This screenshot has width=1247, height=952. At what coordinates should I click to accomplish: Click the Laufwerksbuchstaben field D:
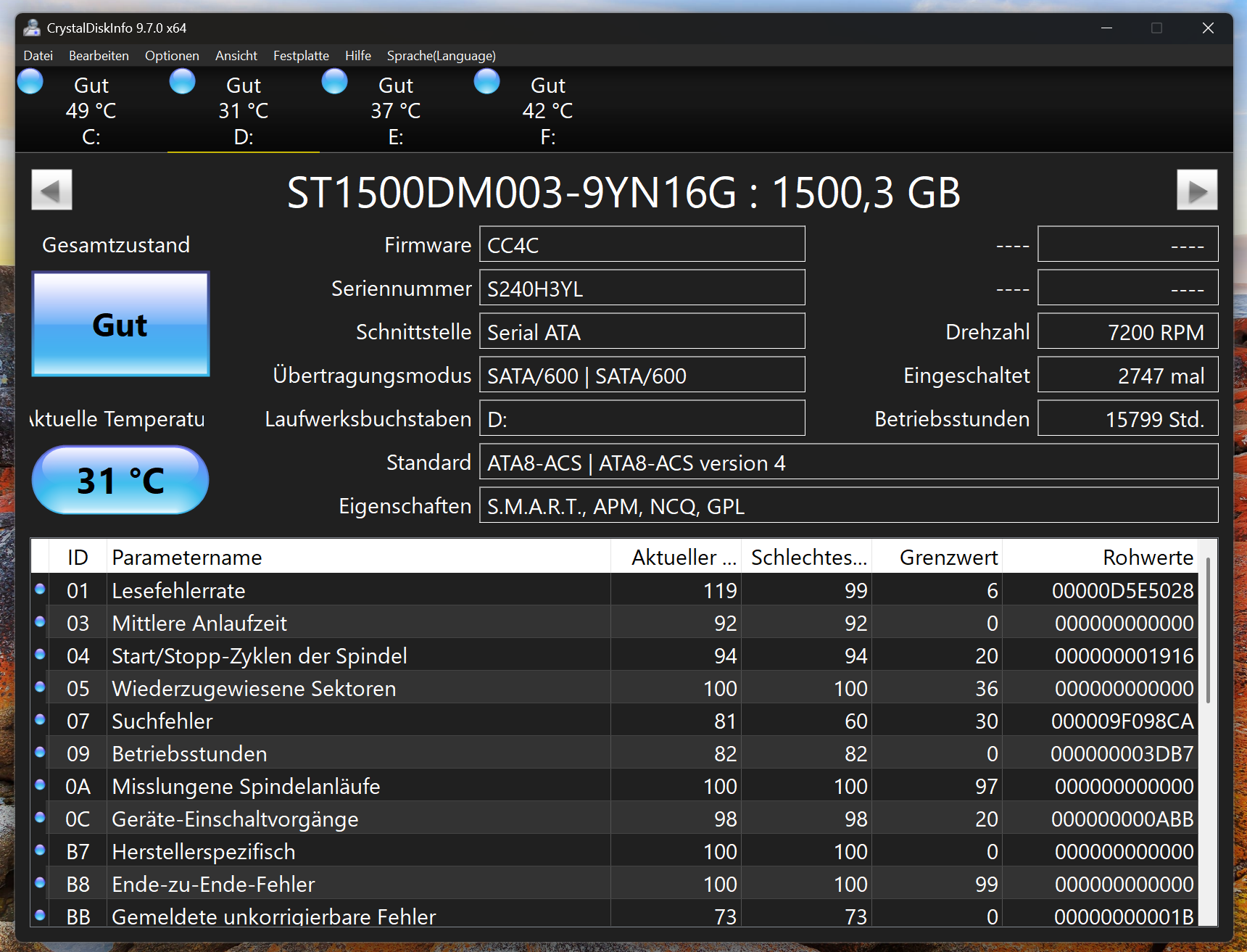click(x=642, y=418)
